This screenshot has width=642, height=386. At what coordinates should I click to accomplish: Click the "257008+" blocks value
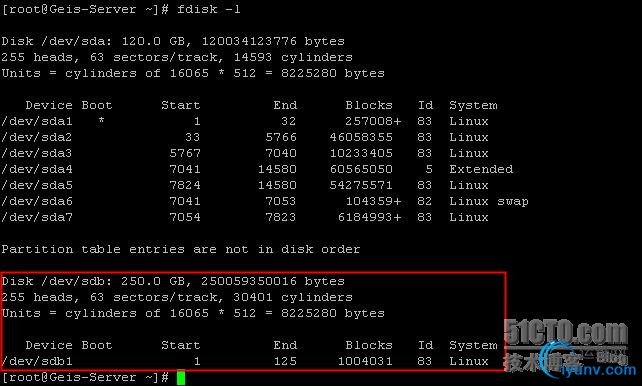point(373,121)
